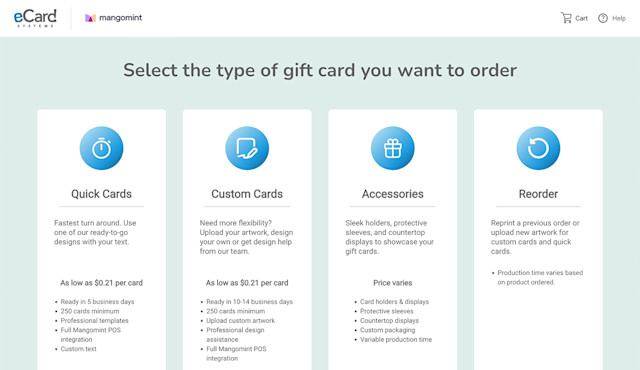
Task: Click the Quick Cards stopwatch icon
Action: (101, 148)
